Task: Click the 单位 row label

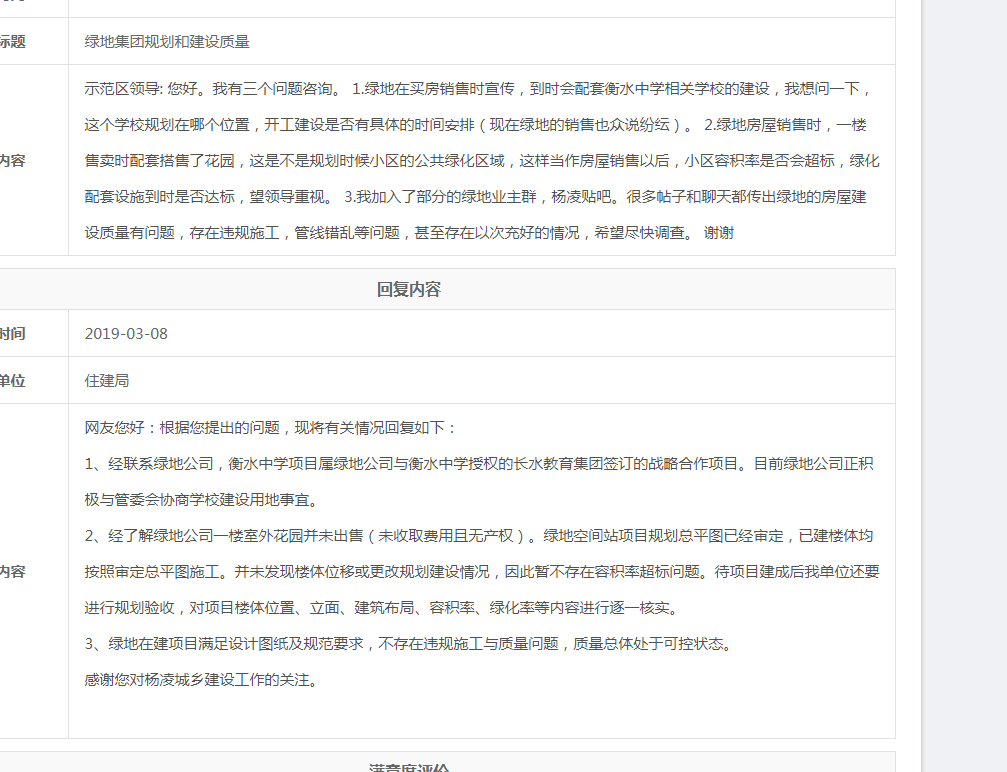Action: pos(12,381)
